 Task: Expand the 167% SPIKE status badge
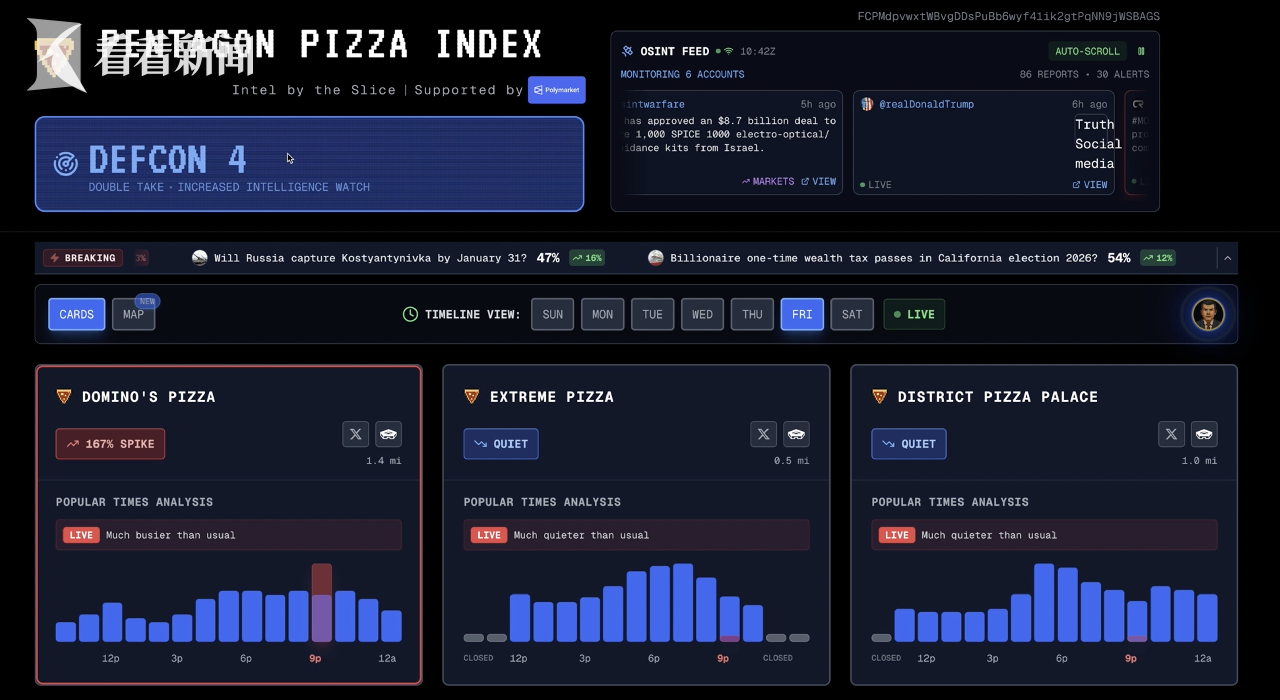(110, 444)
